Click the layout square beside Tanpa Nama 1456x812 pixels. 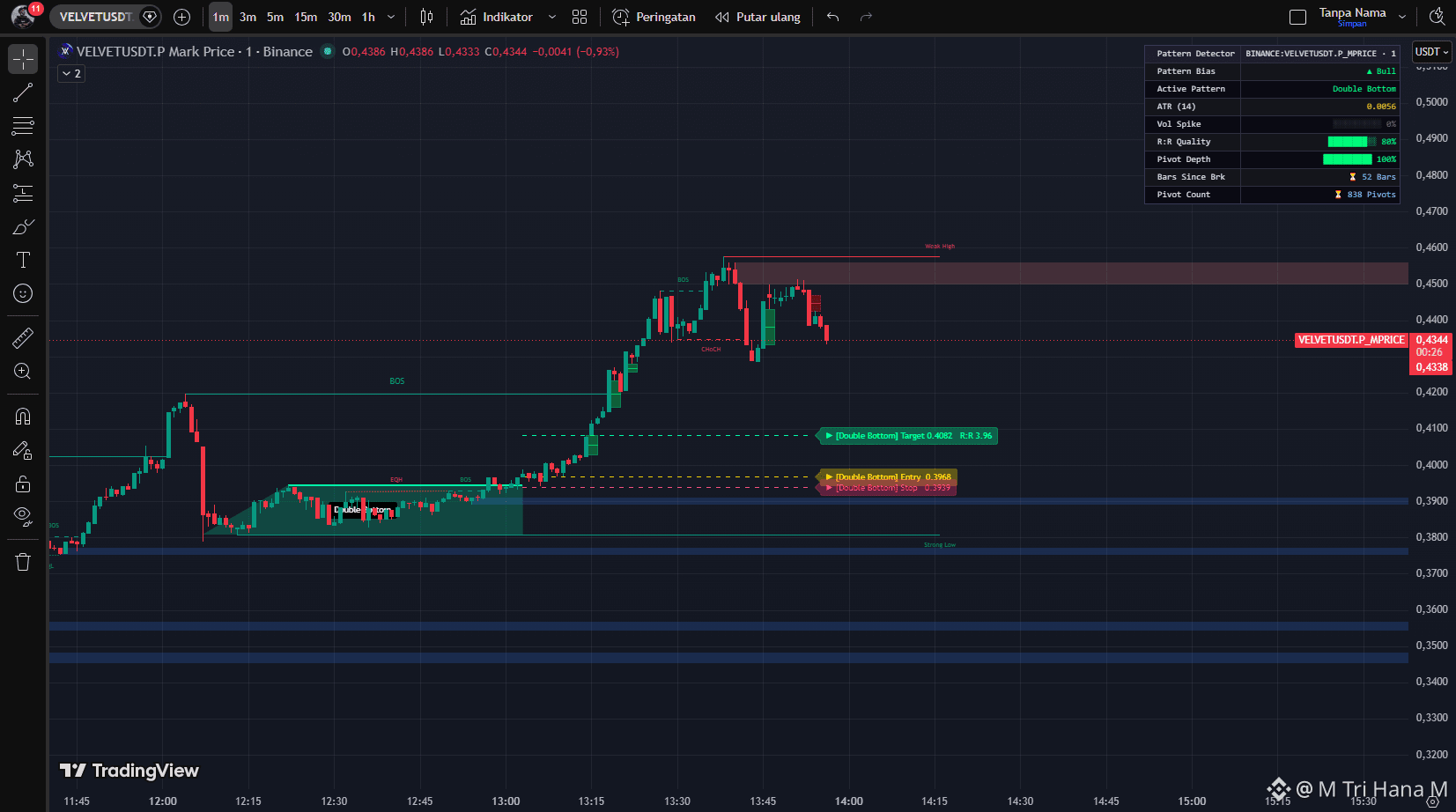click(1297, 17)
